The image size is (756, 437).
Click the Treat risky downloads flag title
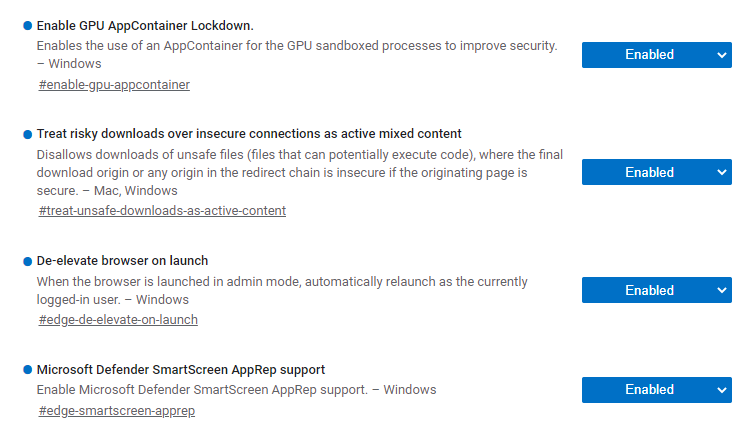coord(249,133)
